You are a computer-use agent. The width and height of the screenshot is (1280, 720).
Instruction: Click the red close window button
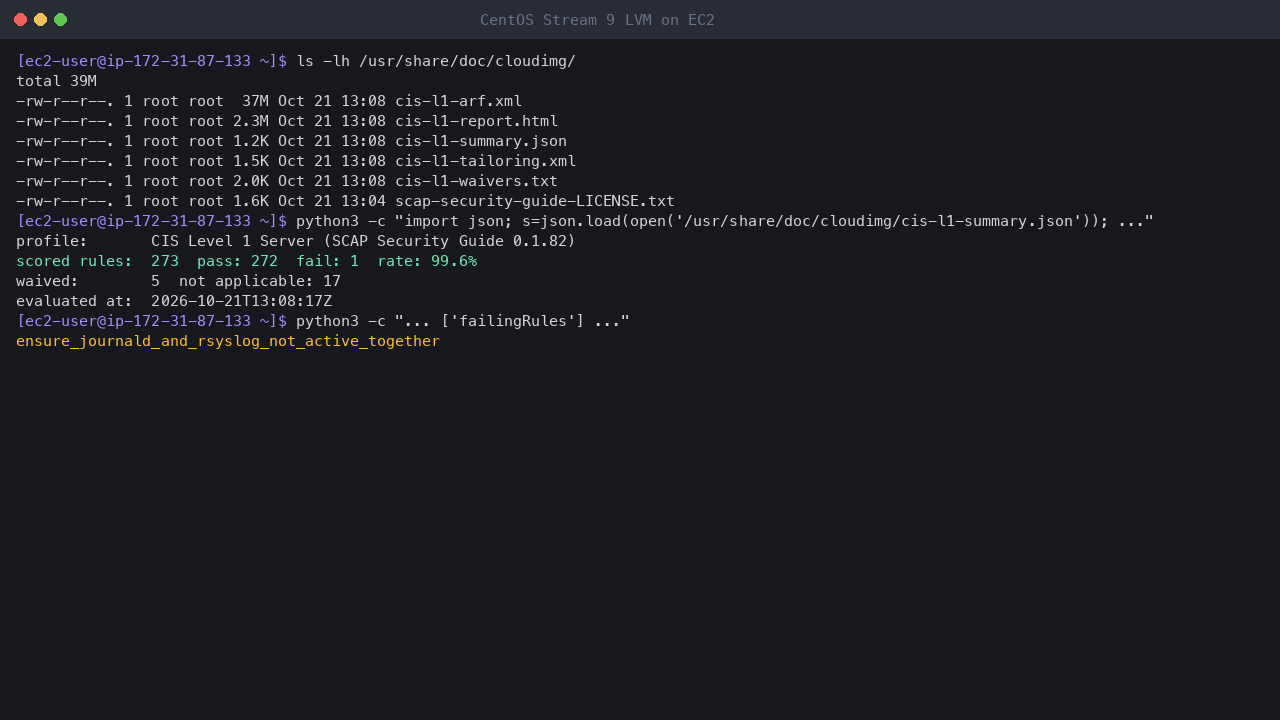pos(20,19)
